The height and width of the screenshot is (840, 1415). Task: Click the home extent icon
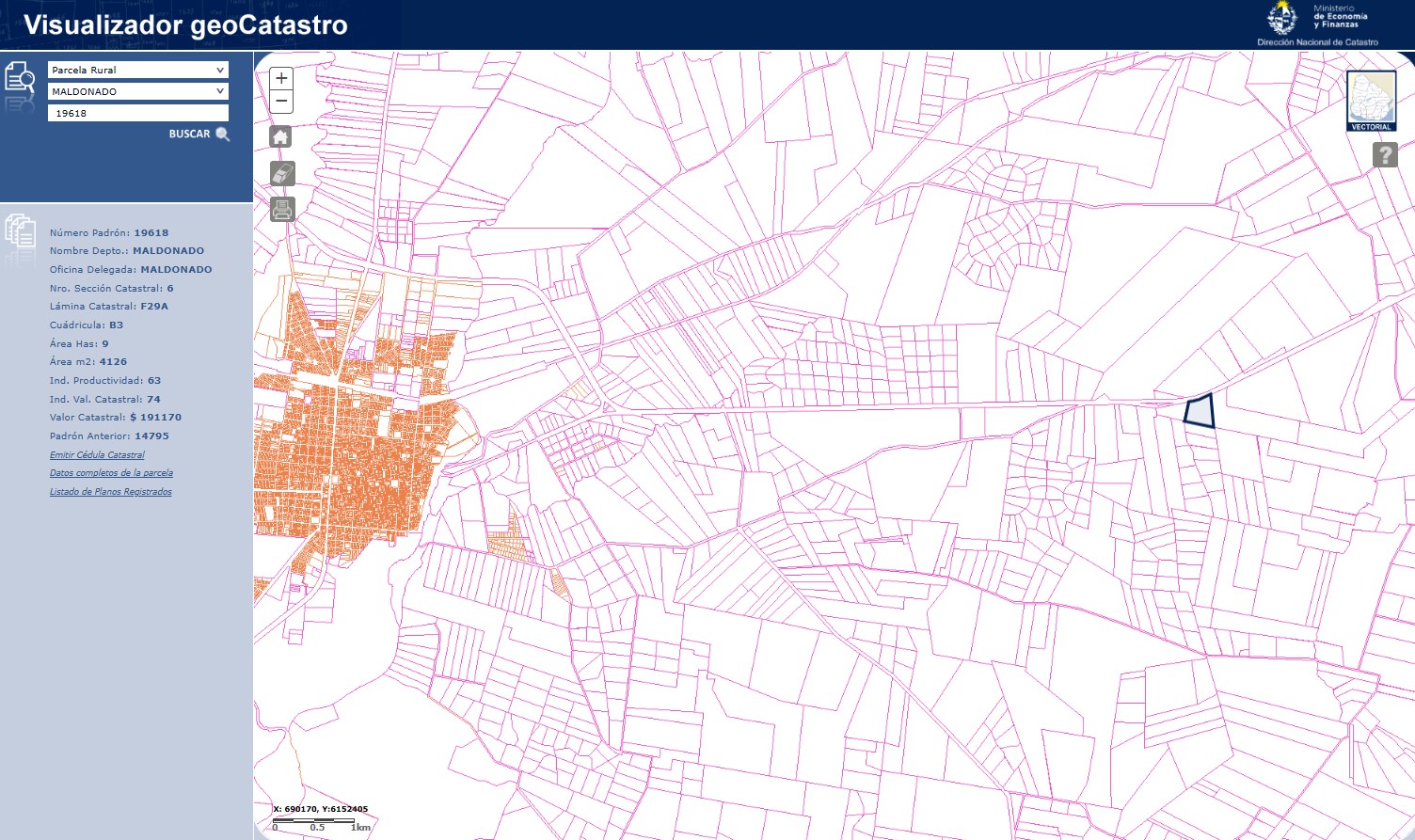[280, 137]
